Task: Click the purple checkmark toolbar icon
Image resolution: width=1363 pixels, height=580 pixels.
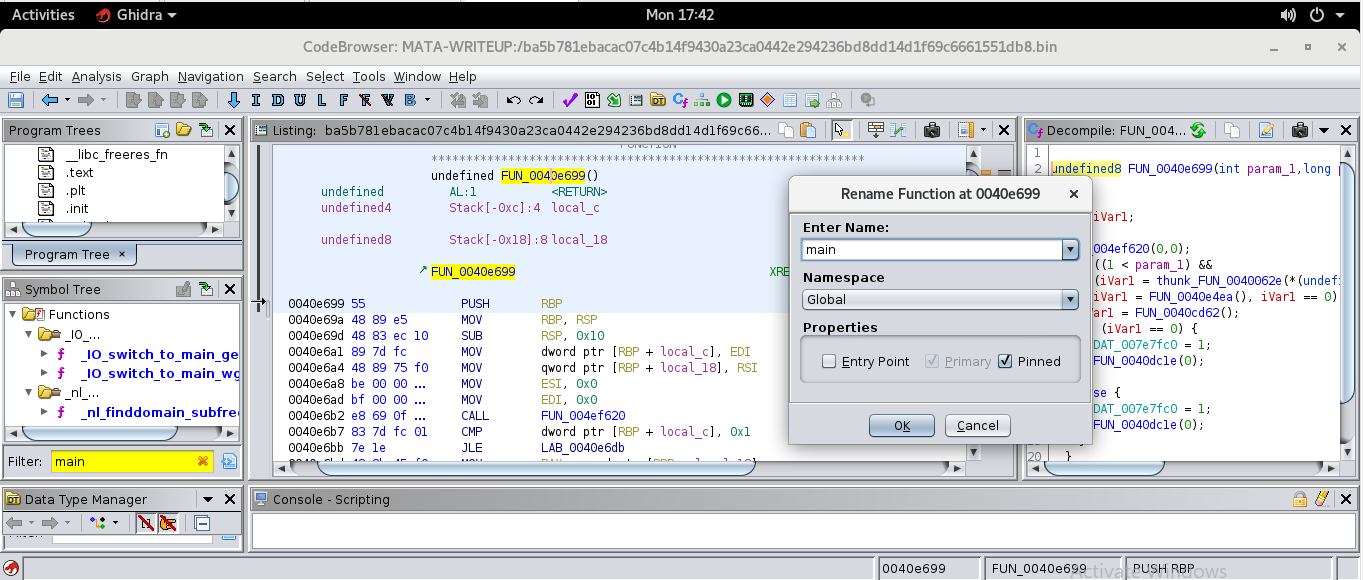Action: 570,100
